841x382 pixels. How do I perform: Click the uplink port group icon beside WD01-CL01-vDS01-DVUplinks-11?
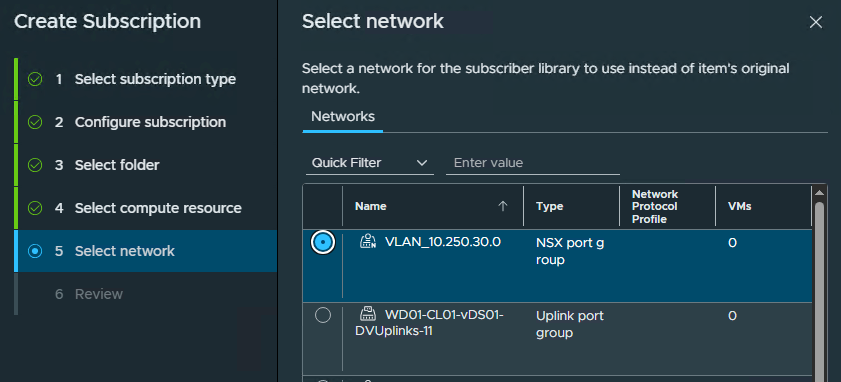[x=367, y=314]
